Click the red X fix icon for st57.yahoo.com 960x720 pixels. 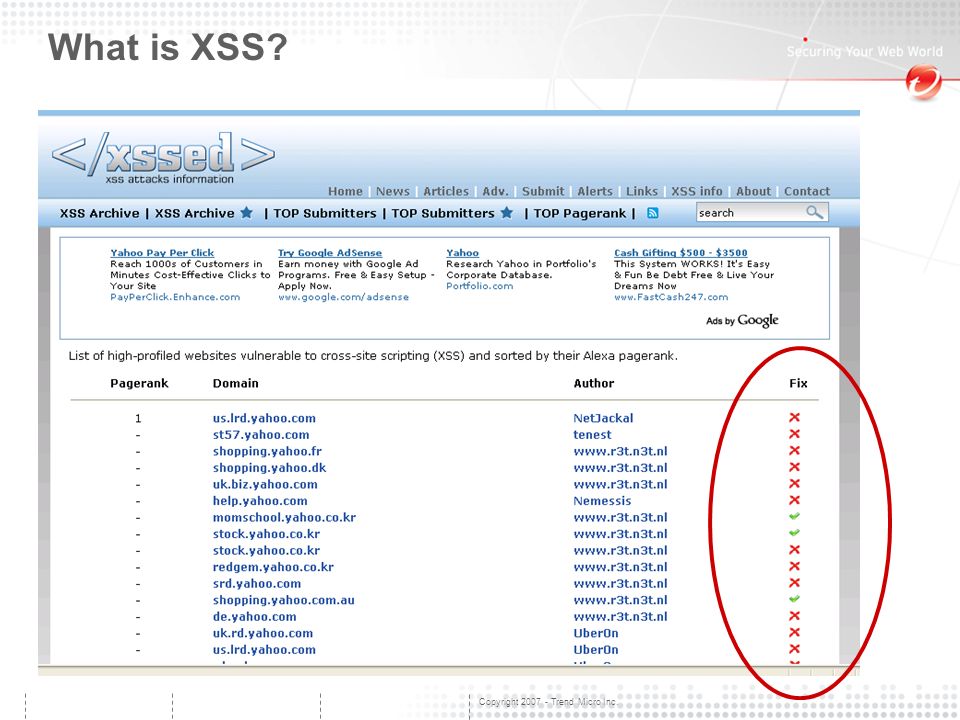coord(794,434)
